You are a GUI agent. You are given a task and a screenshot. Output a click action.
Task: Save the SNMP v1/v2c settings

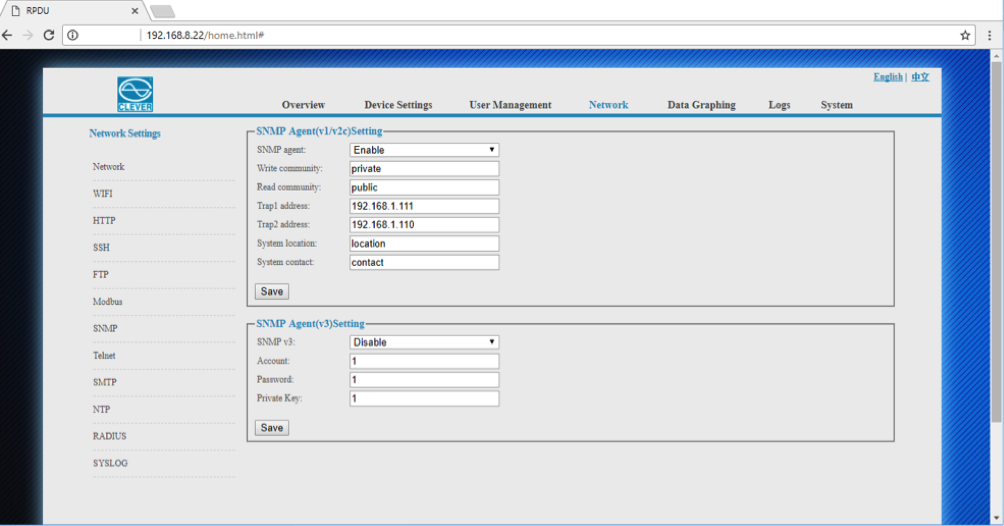tap(271, 292)
